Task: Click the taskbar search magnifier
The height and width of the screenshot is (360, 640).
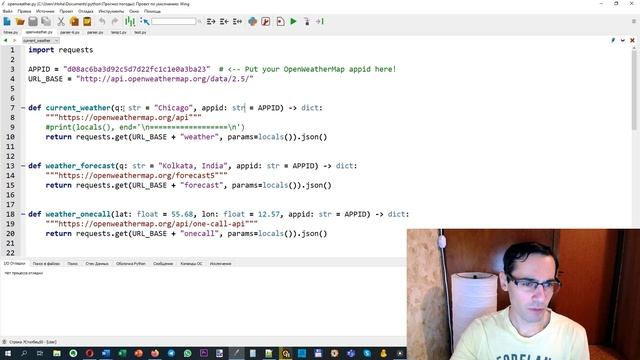Action: click(x=24, y=353)
